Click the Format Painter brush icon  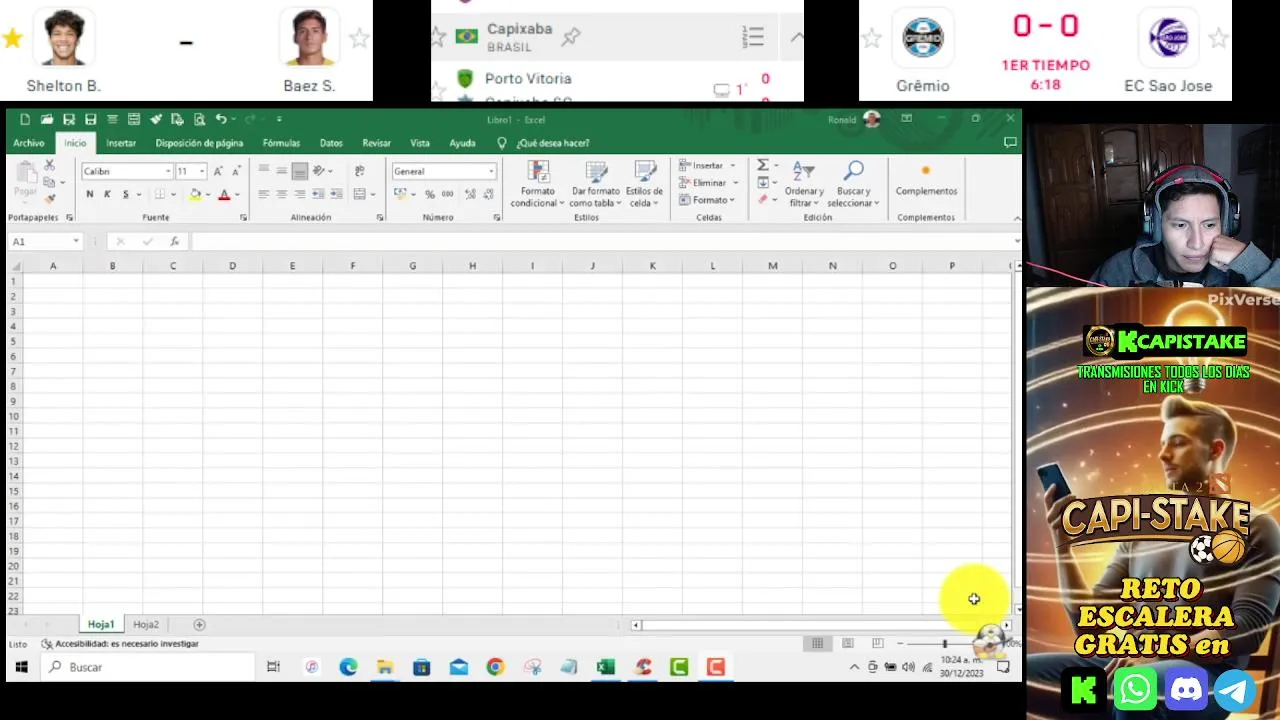pyautogui.click(x=49, y=198)
